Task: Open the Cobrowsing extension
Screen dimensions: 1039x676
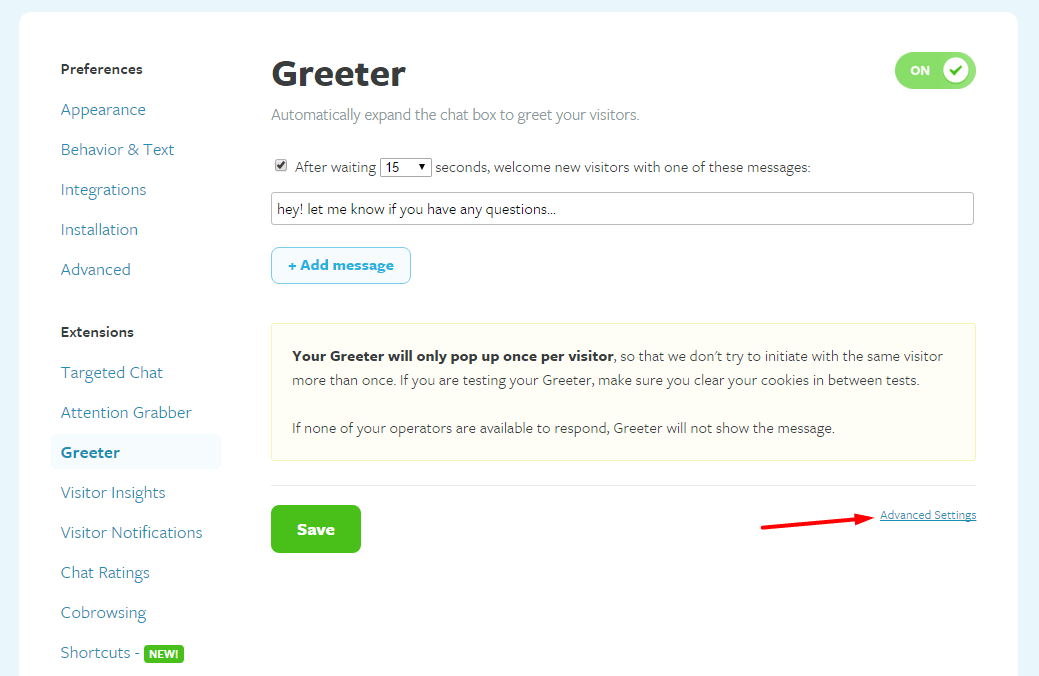Action: [x=103, y=613]
